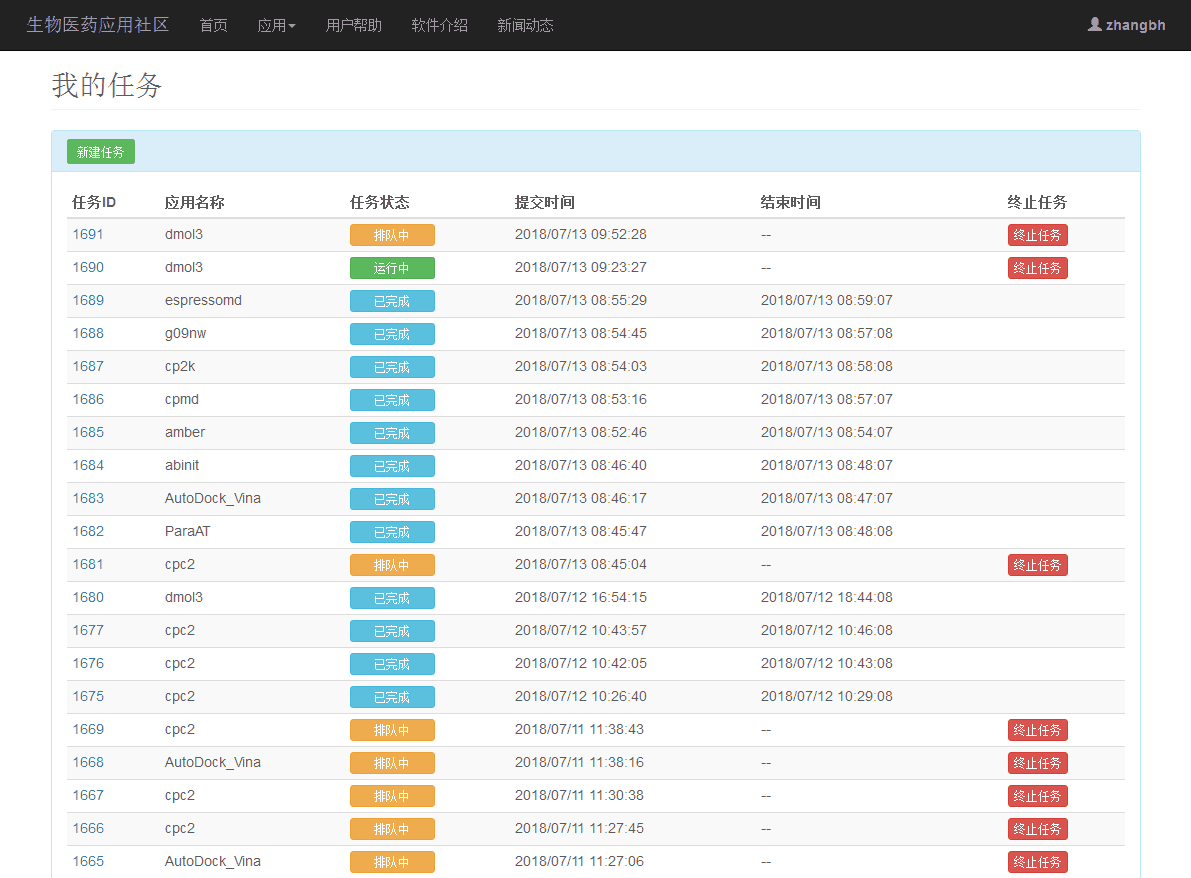Image resolution: width=1191 pixels, height=878 pixels.
Task: Expand the 应用 dropdown menu
Action: click(276, 25)
